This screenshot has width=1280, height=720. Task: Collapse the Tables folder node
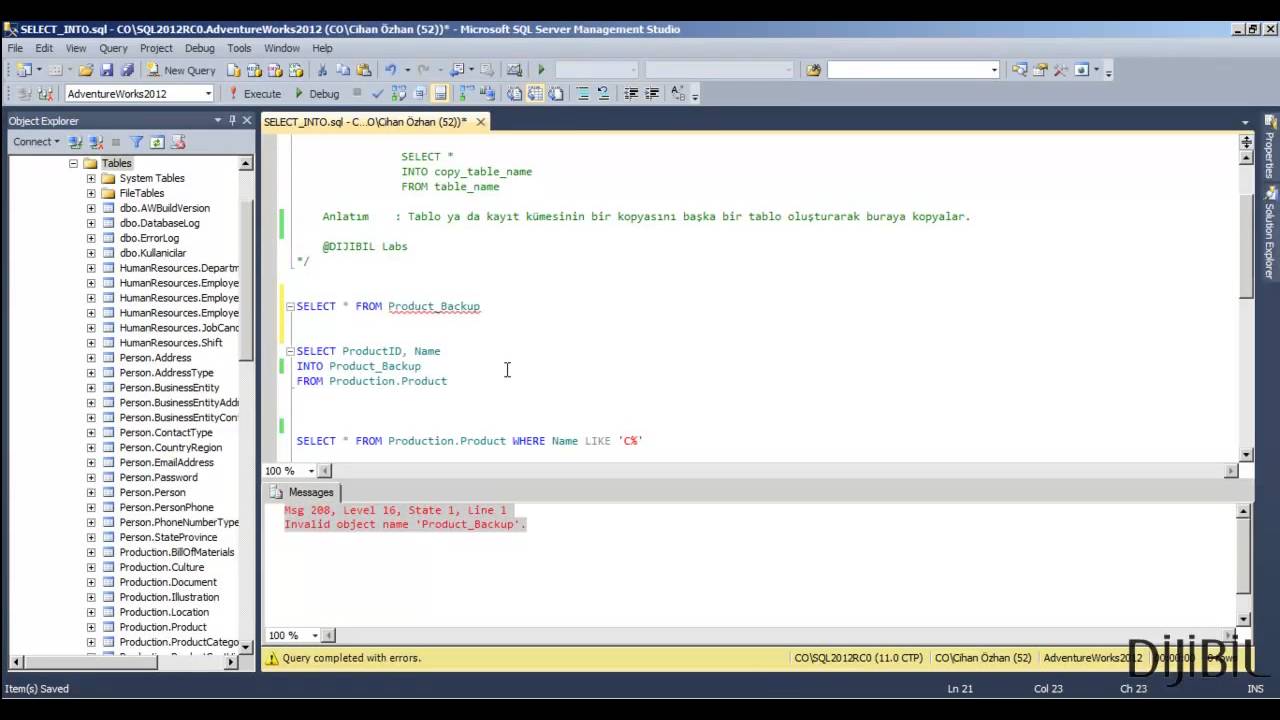[73, 163]
